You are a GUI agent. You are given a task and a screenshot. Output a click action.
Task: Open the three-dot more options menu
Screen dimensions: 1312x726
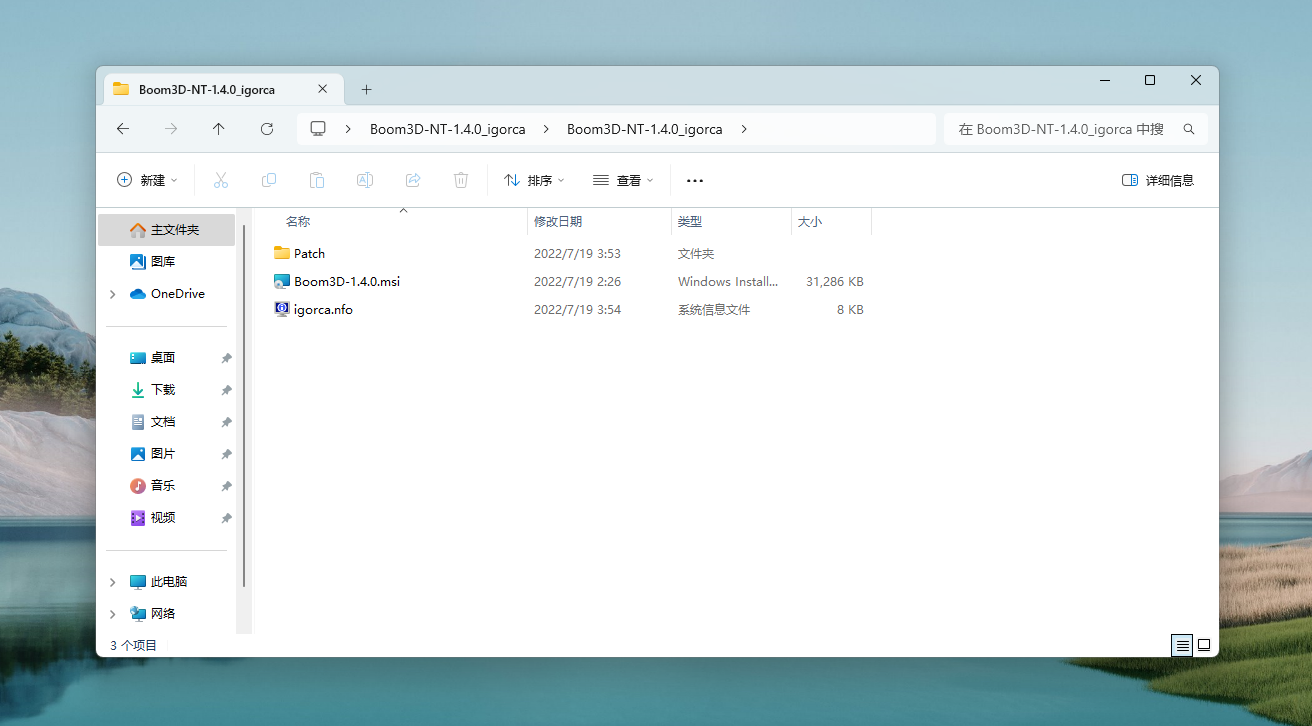click(695, 181)
